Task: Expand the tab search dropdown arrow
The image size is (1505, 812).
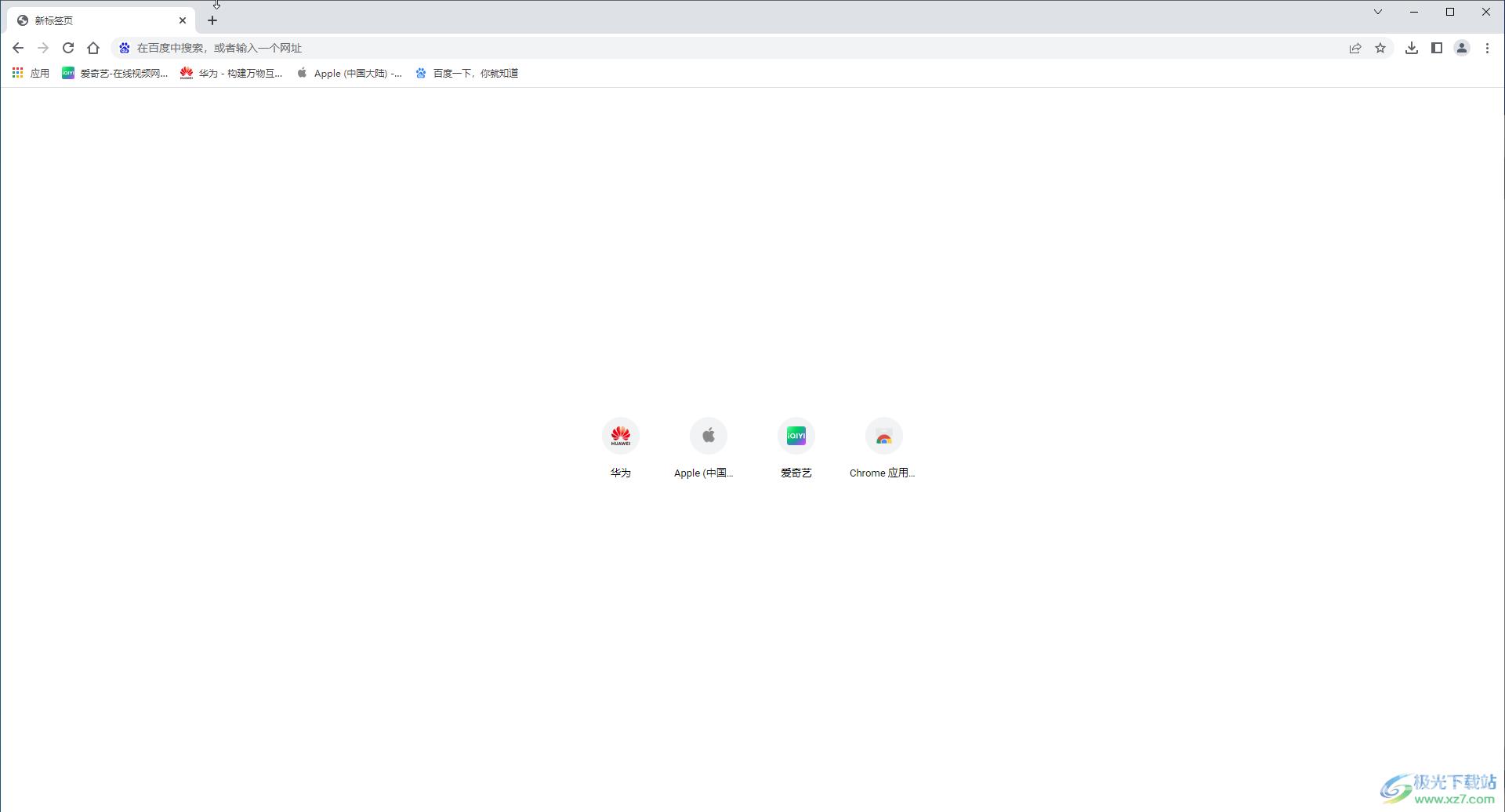Action: coord(1378,12)
